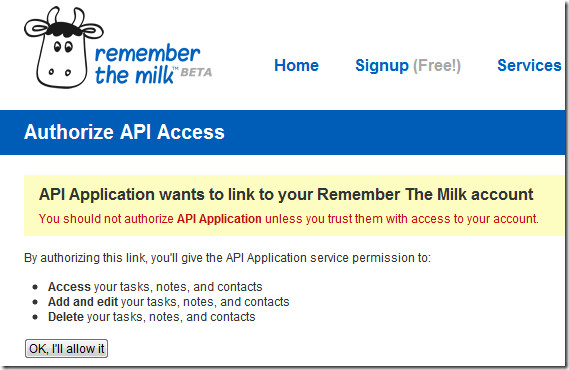This screenshot has height=370, width=569.
Task: Select the 'API Application wants to link' headline
Action: point(286,195)
